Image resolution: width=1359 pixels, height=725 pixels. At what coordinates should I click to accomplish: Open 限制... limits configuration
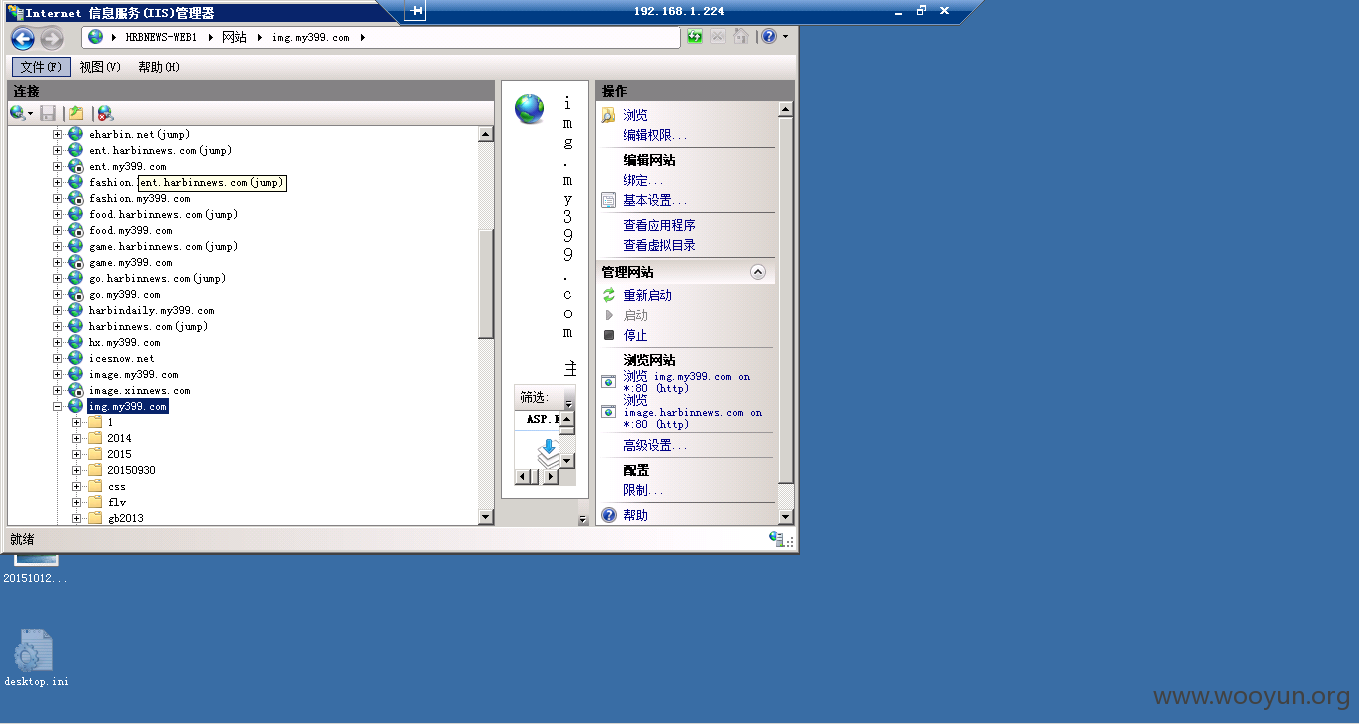coord(643,490)
